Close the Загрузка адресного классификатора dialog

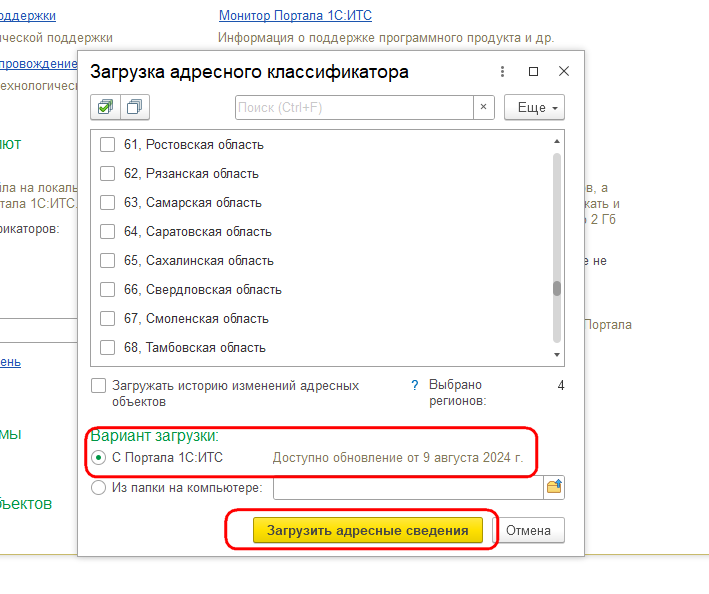pos(564,71)
